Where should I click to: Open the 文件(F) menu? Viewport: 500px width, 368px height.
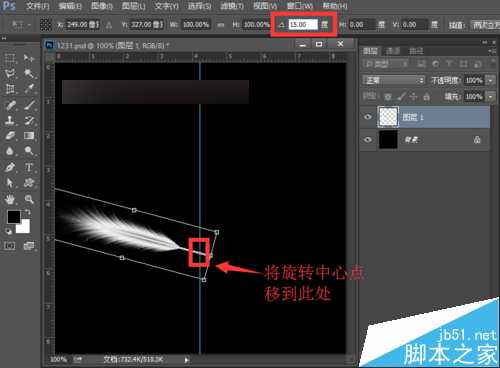tap(37, 6)
